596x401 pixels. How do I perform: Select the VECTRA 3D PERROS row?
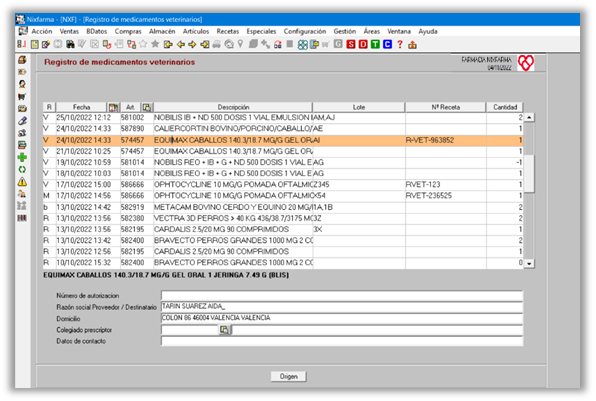pyautogui.click(x=283, y=218)
